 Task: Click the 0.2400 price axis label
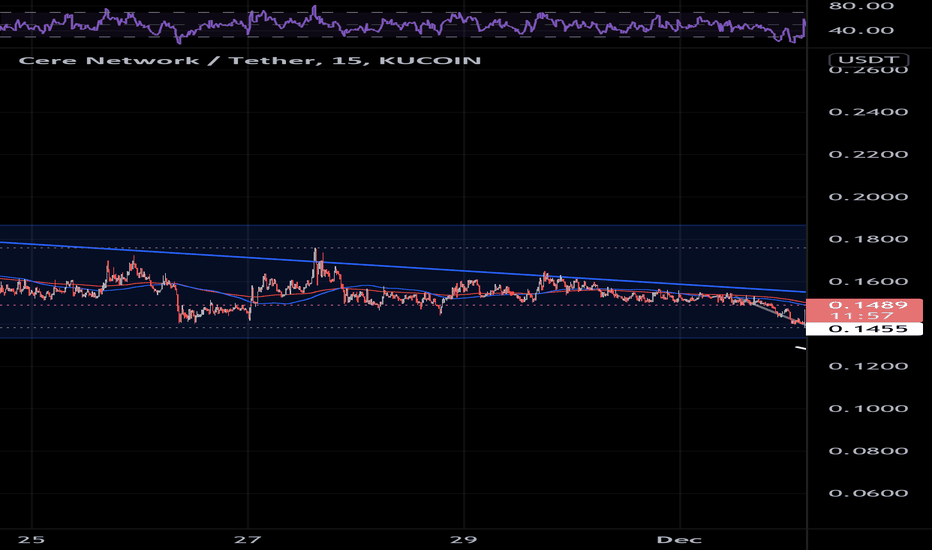click(868, 112)
